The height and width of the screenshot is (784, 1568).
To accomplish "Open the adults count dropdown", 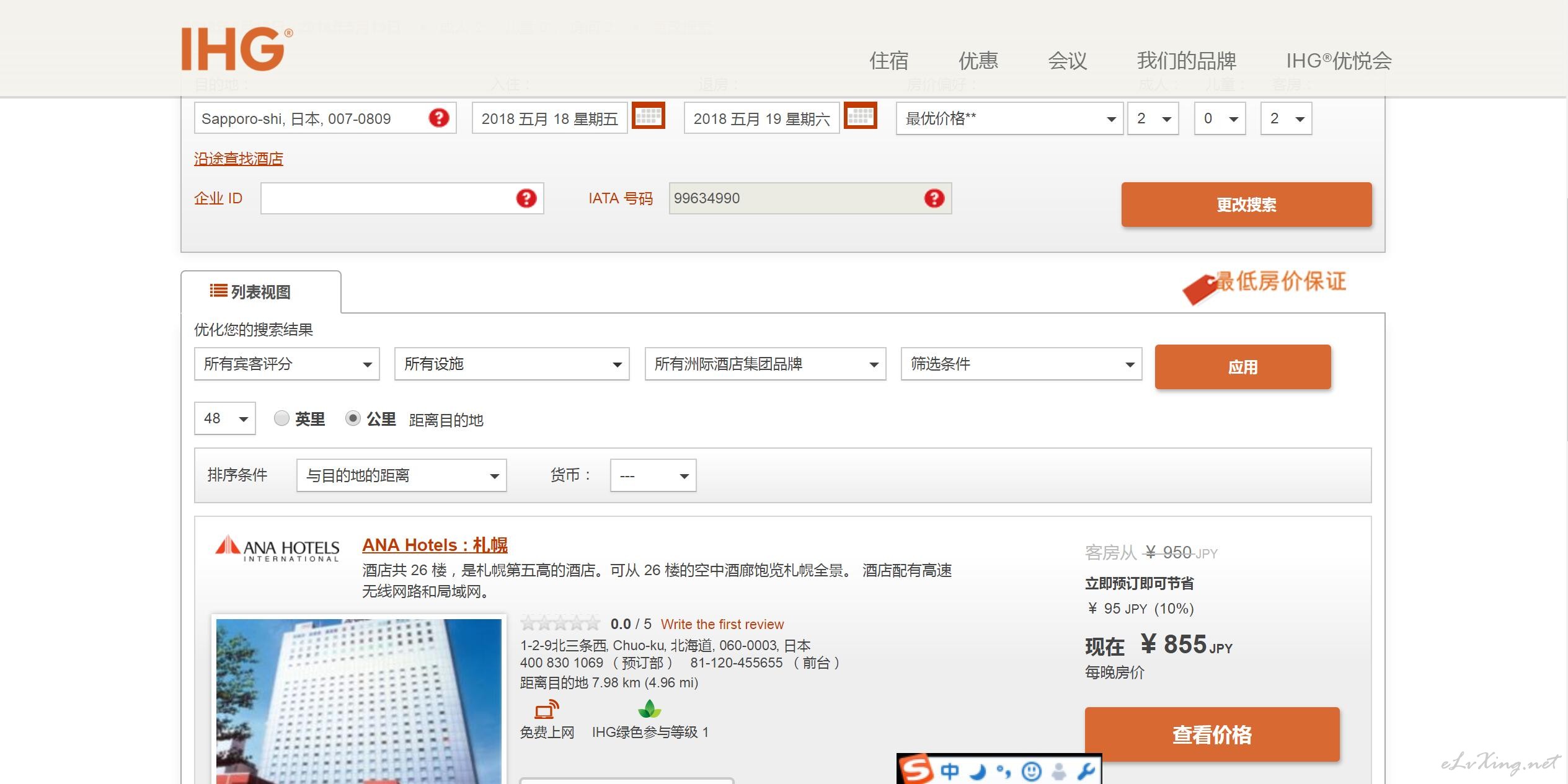I will click(x=1153, y=118).
